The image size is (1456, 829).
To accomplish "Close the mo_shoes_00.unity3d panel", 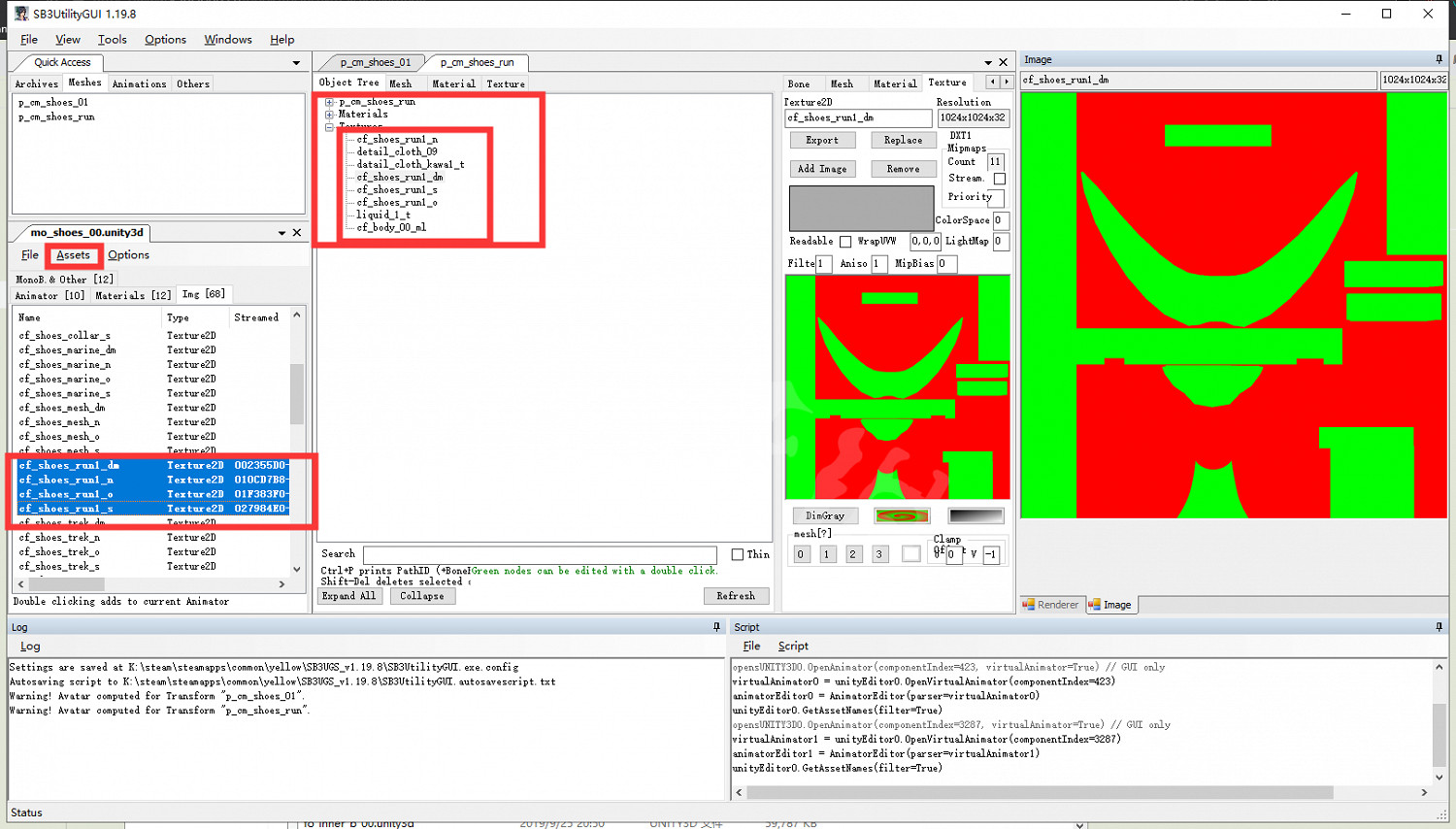I will point(297,233).
